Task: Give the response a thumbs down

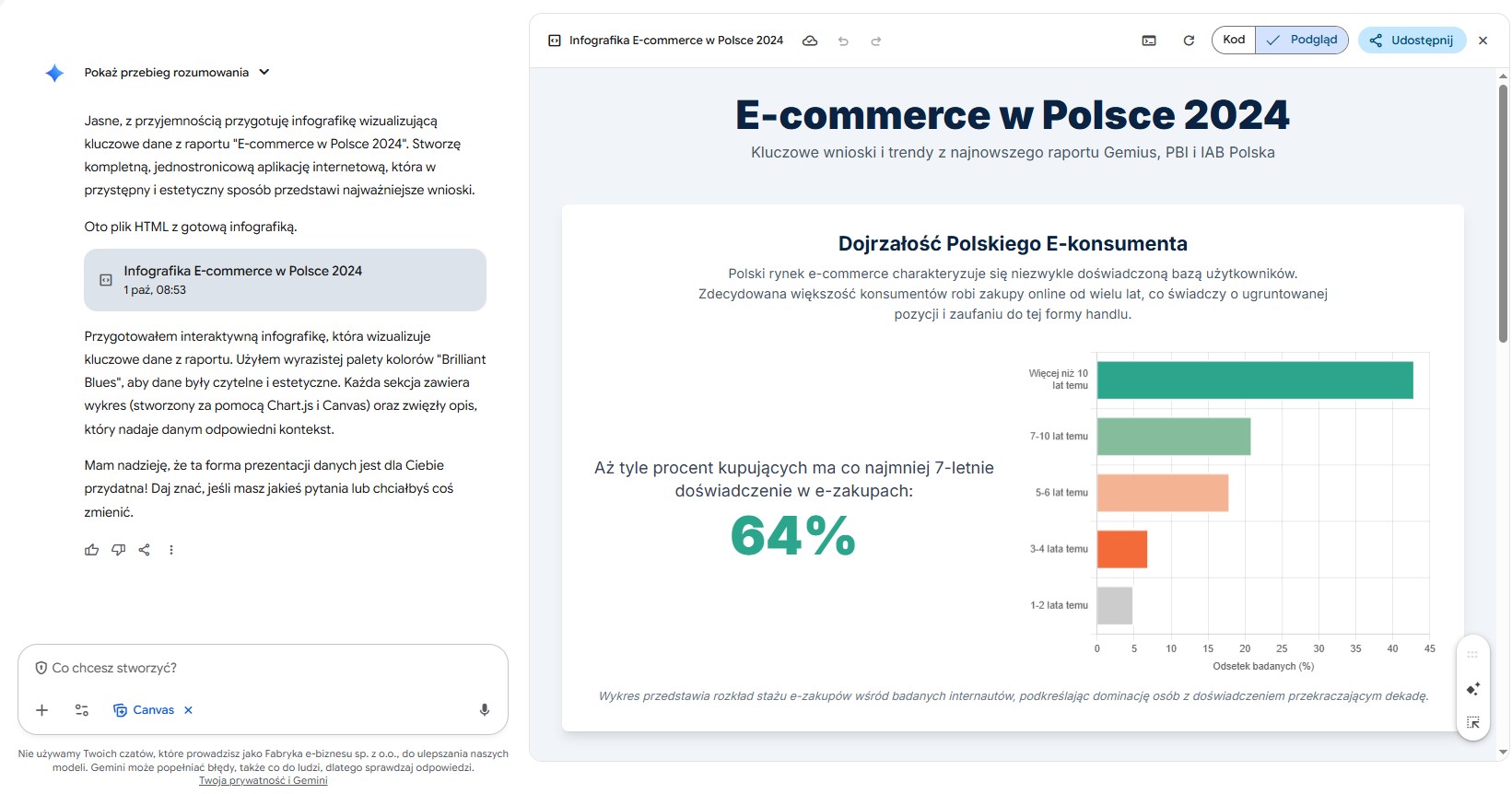Action: (x=118, y=550)
